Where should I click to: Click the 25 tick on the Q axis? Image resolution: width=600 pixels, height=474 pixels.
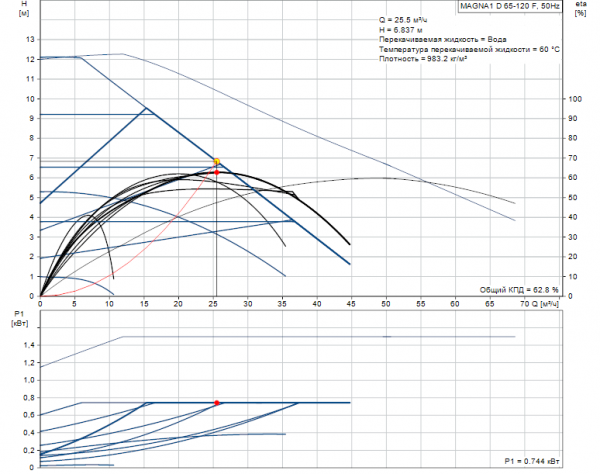(x=213, y=304)
